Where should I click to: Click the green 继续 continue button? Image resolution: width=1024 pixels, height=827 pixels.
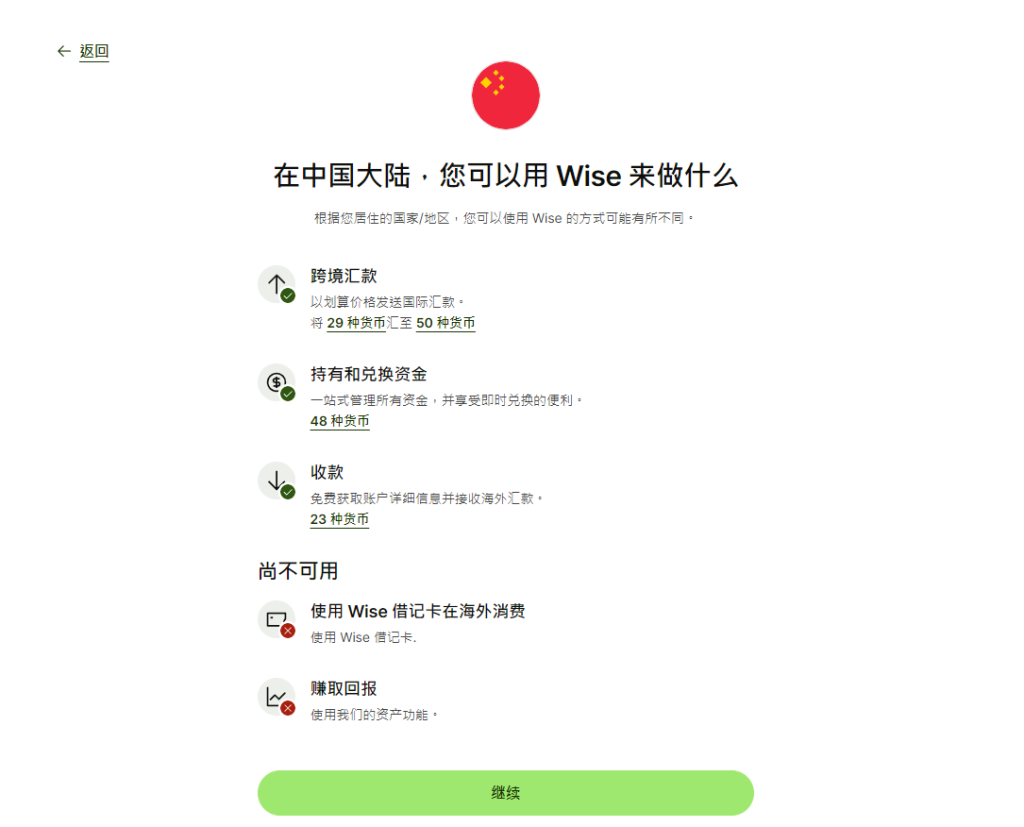tap(505, 793)
